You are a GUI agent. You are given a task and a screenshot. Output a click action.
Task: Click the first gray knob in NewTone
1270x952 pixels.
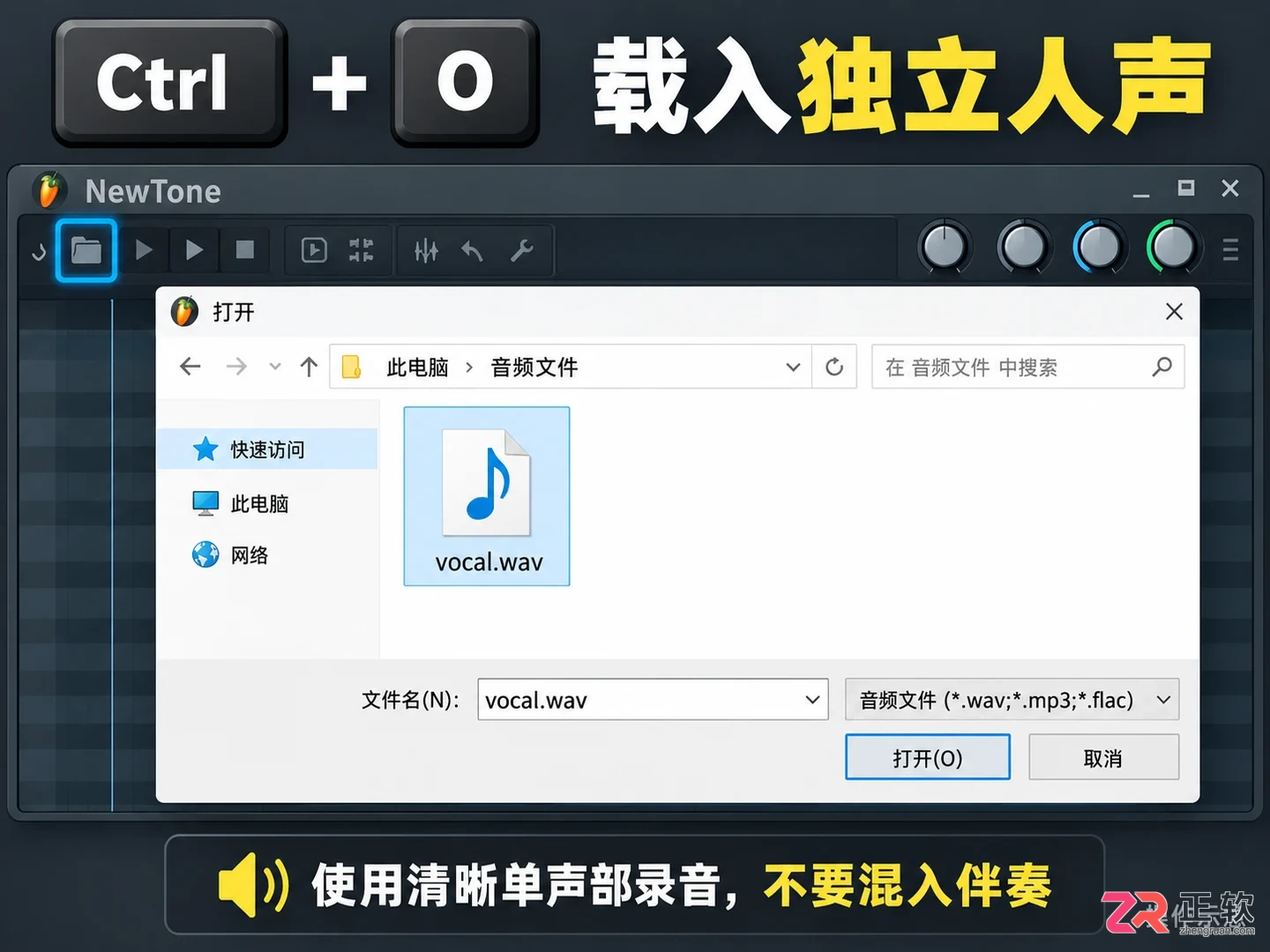pyautogui.click(x=945, y=248)
